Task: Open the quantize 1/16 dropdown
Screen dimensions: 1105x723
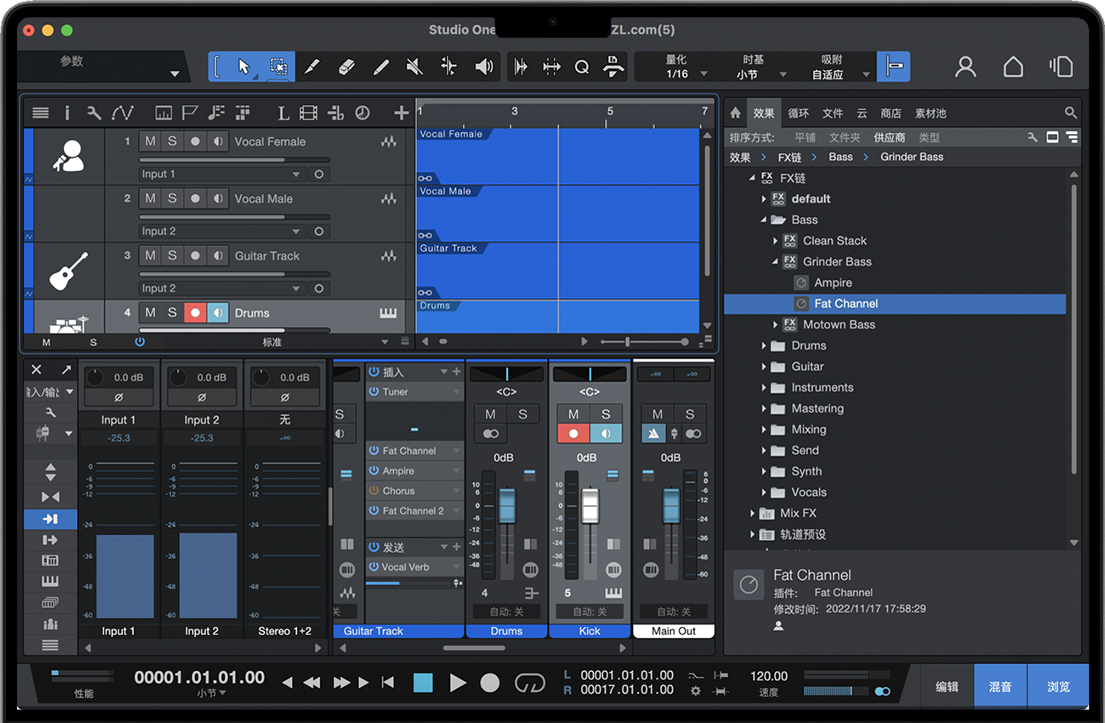Action: [687, 74]
